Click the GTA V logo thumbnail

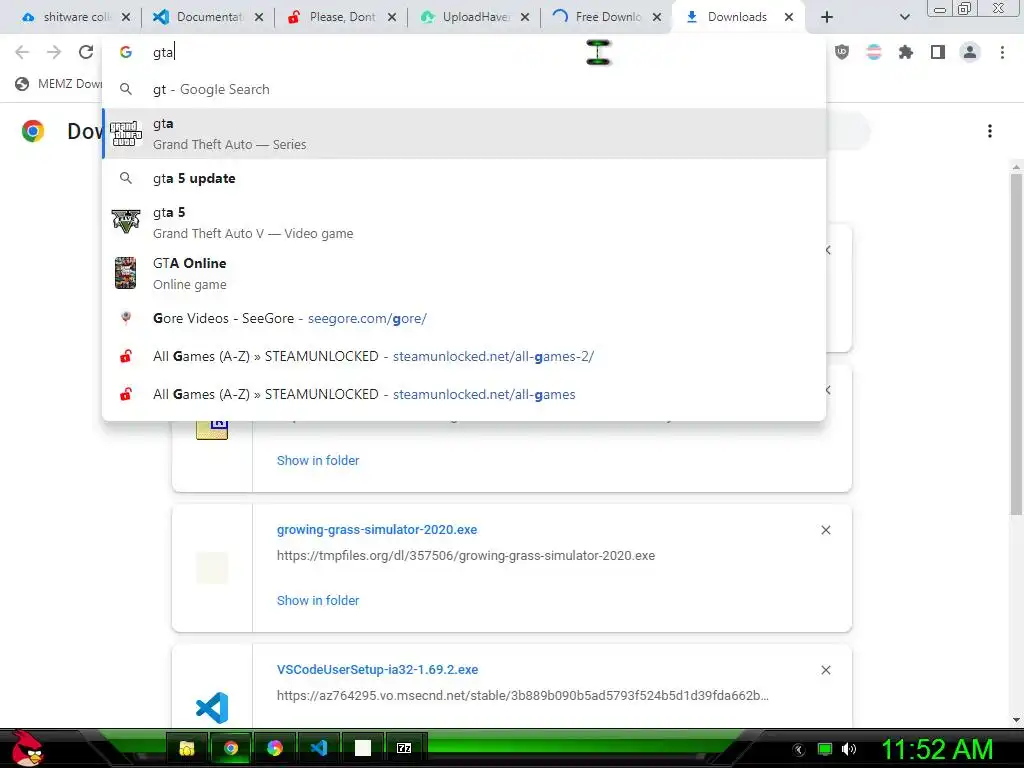[x=126, y=221]
